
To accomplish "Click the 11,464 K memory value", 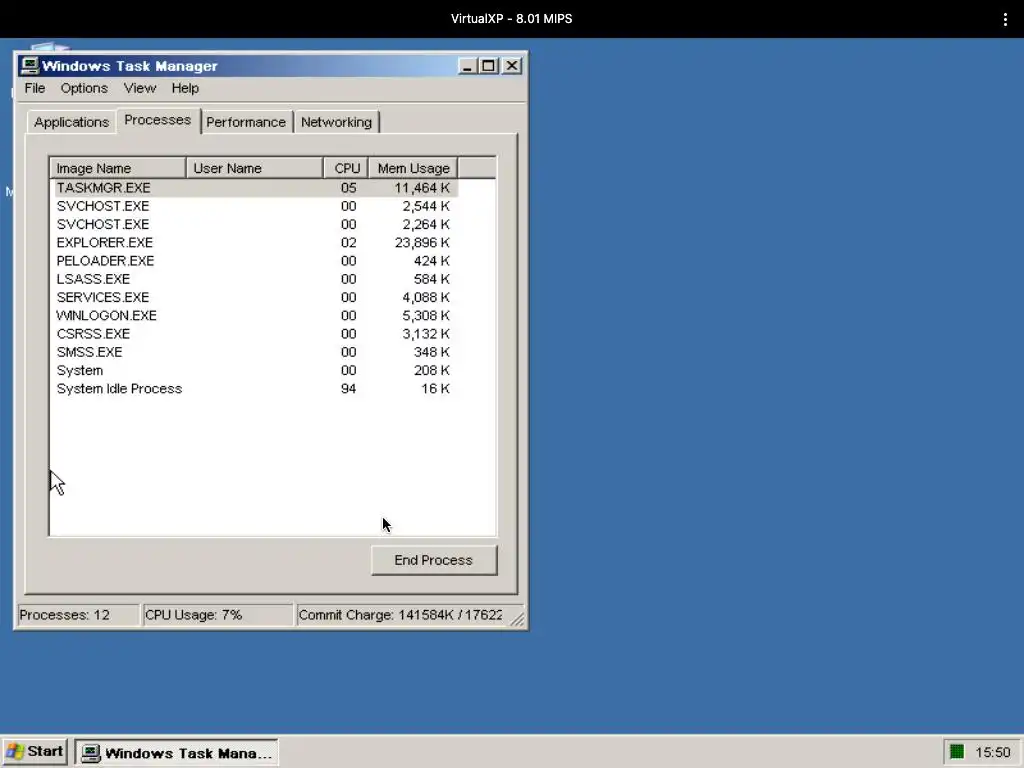I will click(x=422, y=188).
